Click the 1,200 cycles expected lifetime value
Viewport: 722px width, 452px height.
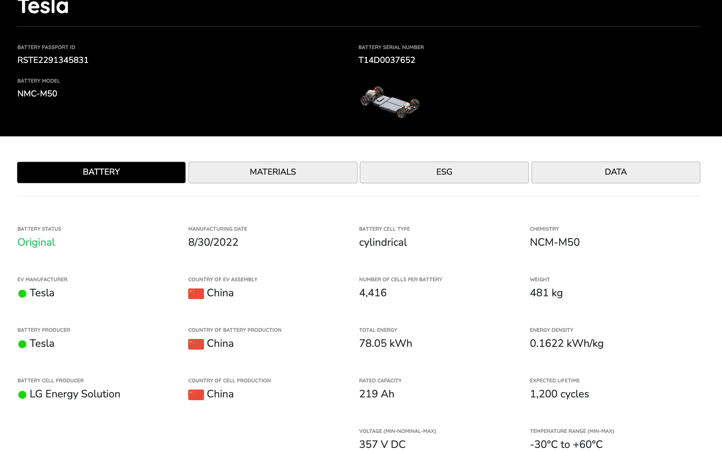559,394
